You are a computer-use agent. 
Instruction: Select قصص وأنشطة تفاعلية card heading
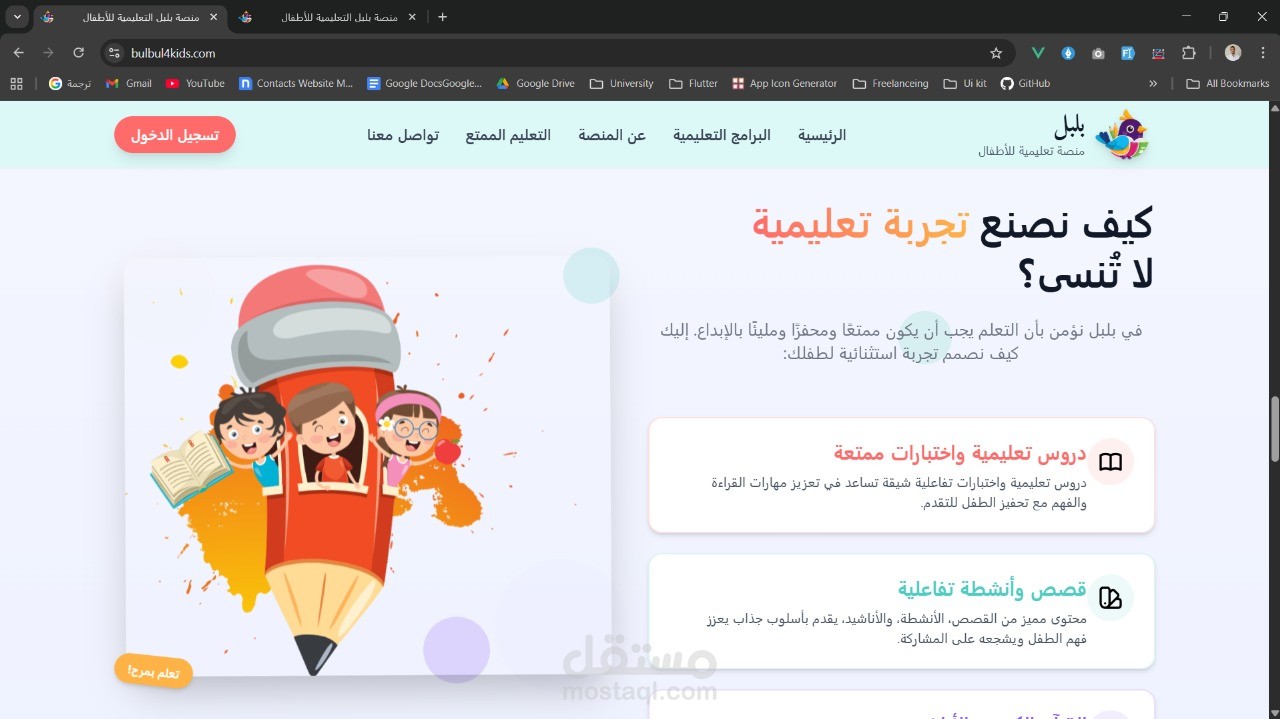992,590
